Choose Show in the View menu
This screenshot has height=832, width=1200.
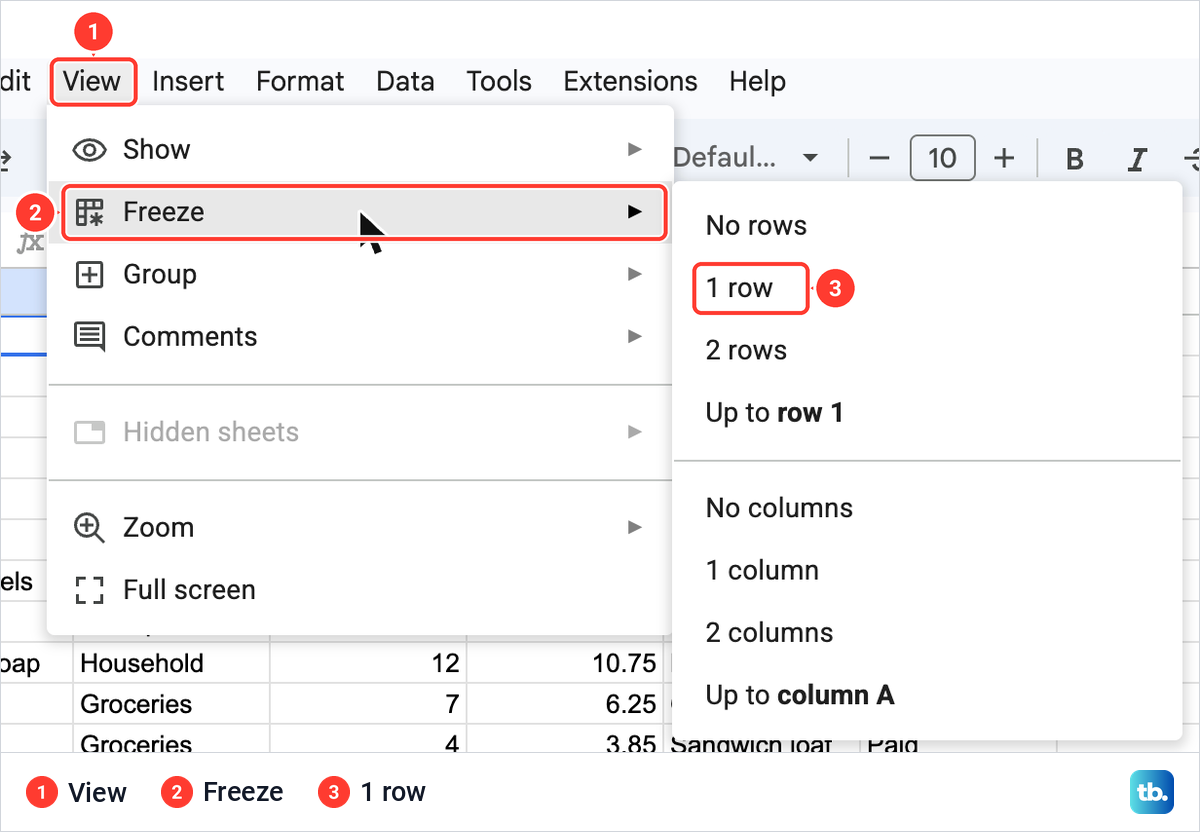tap(360, 150)
